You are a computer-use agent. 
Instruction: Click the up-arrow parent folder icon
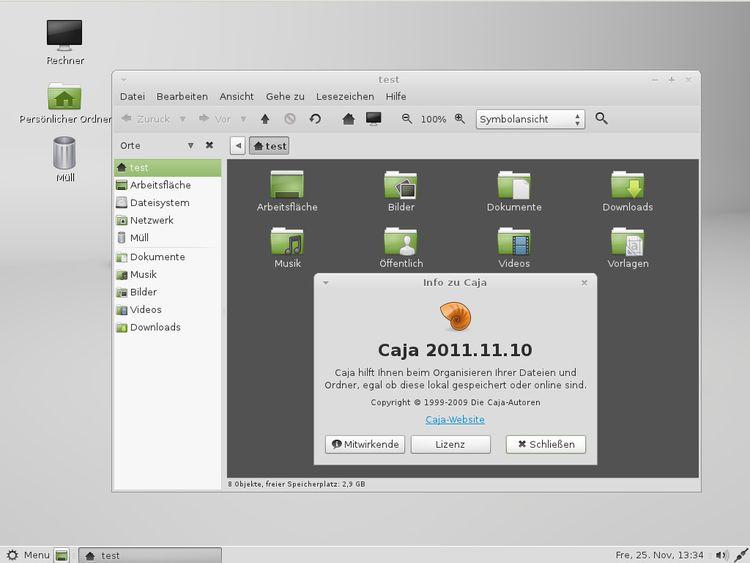point(265,119)
